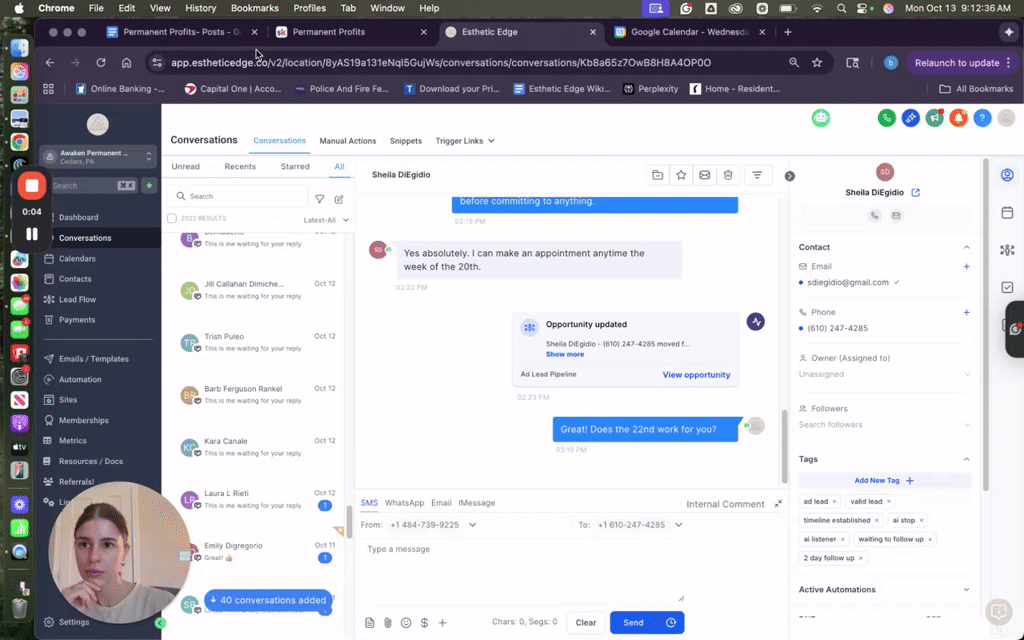Insert an emoji with the smiley icon
Screen dimensions: 1024x640
(x=406, y=623)
